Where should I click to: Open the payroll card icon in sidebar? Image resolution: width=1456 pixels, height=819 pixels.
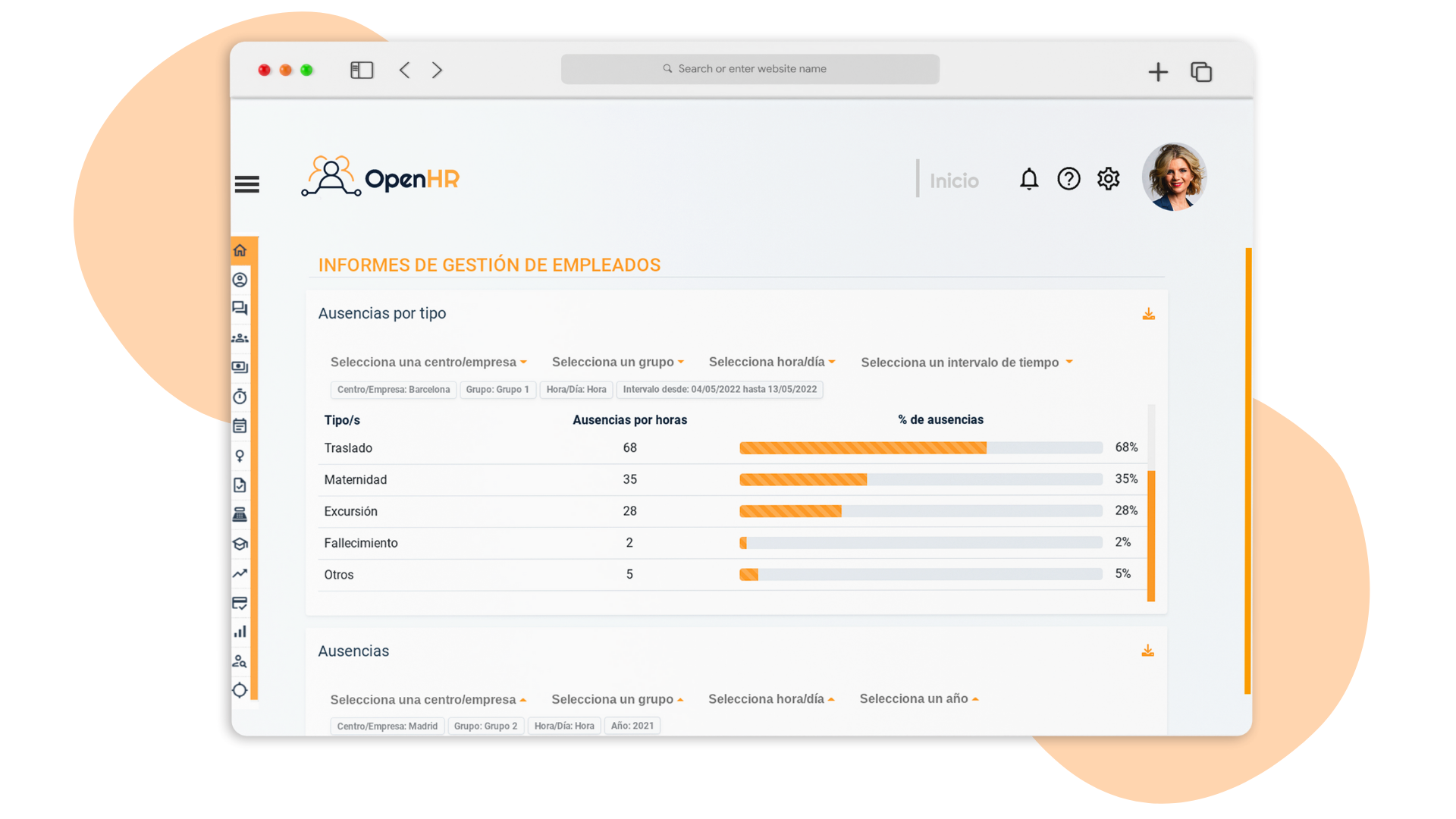pos(240,367)
